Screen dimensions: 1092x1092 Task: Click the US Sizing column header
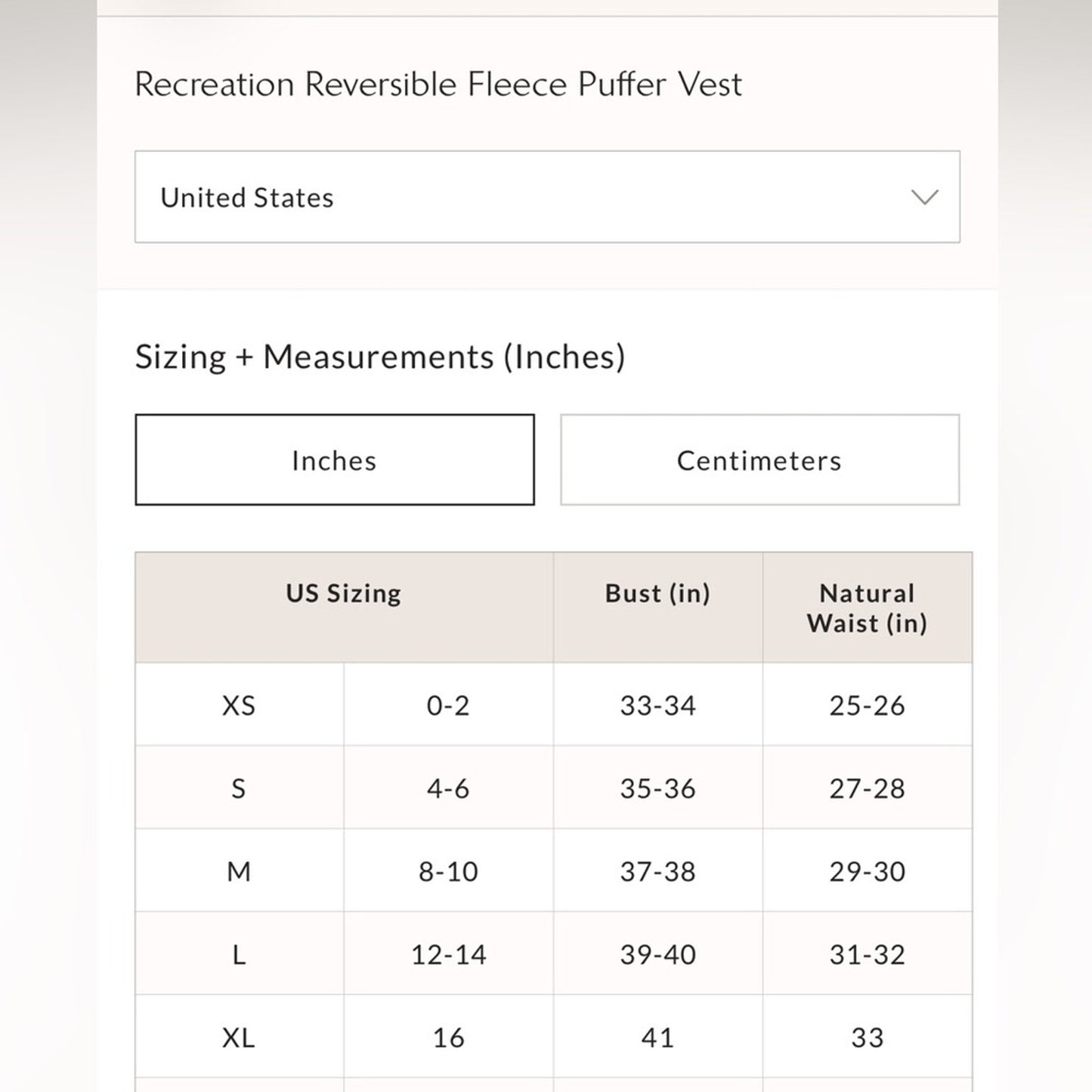click(344, 594)
